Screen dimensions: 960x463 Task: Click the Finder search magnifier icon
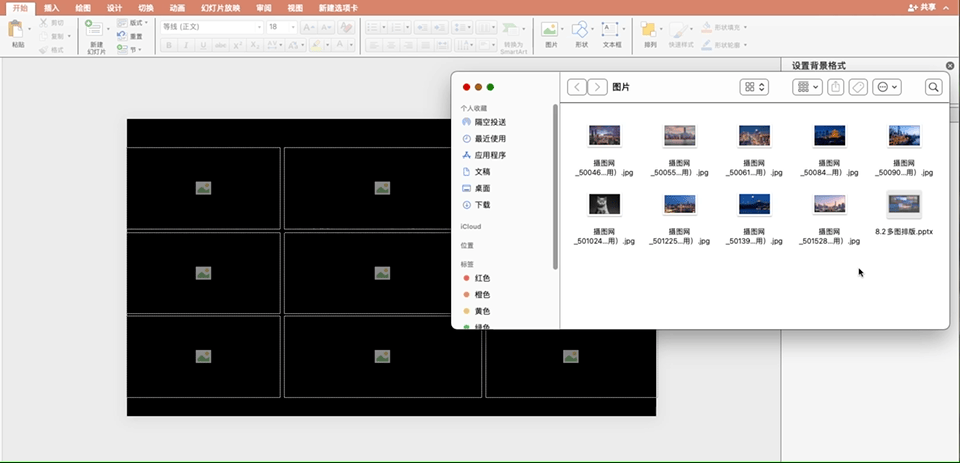coord(933,87)
